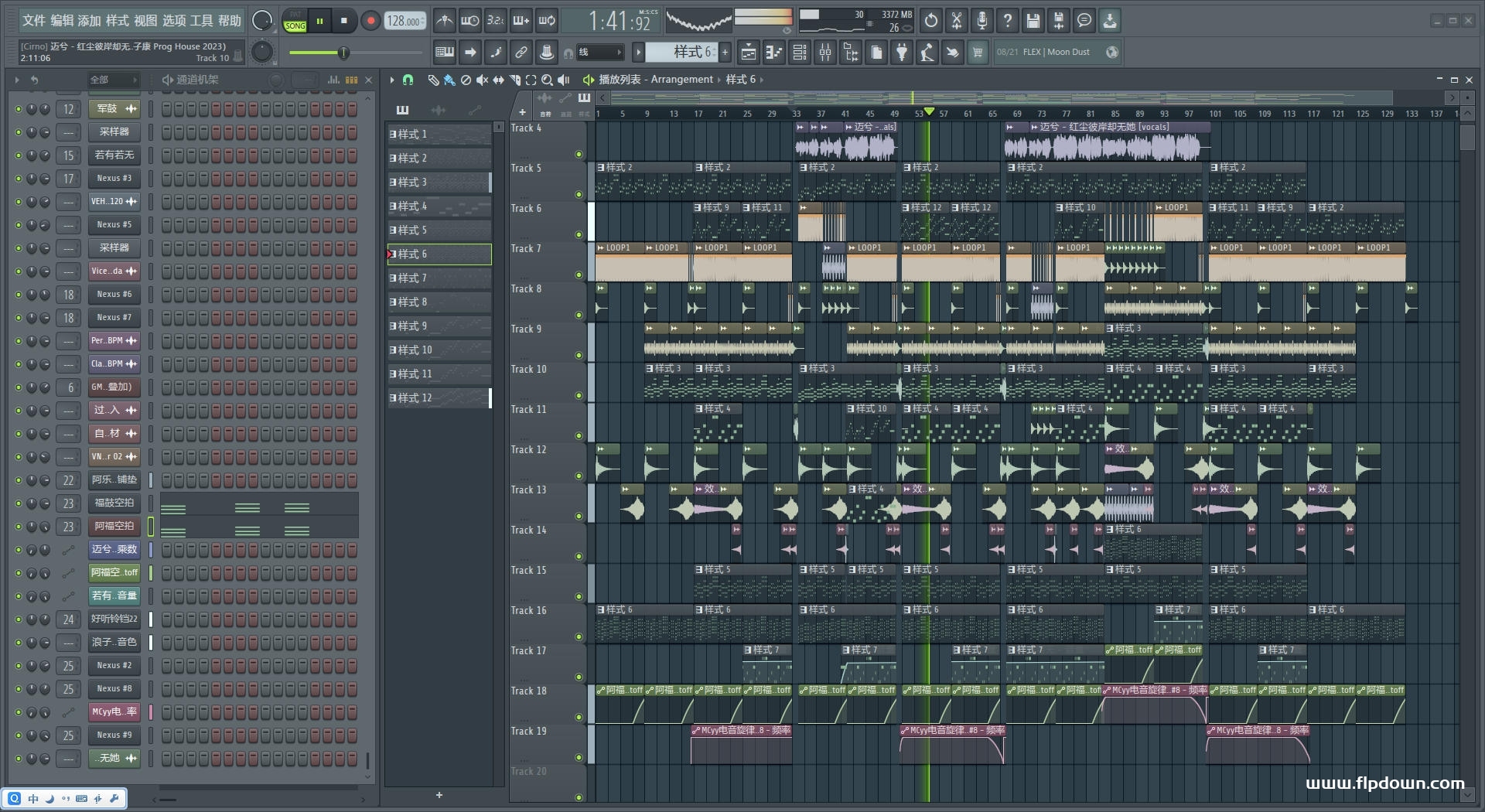Open the piano roll view icon
Viewport: 1485px width, 812px height.
(x=773, y=53)
